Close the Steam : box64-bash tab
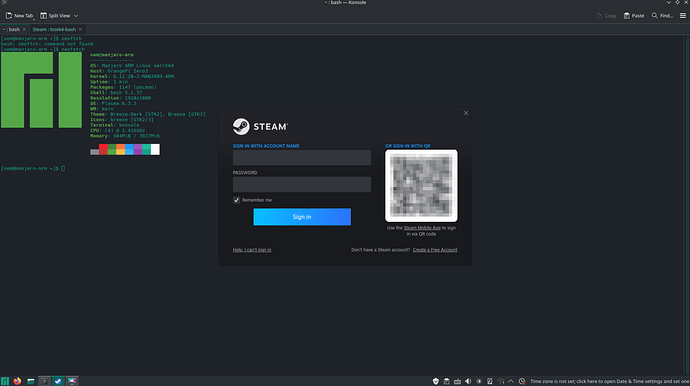The height and width of the screenshot is (386, 690). pos(80,29)
